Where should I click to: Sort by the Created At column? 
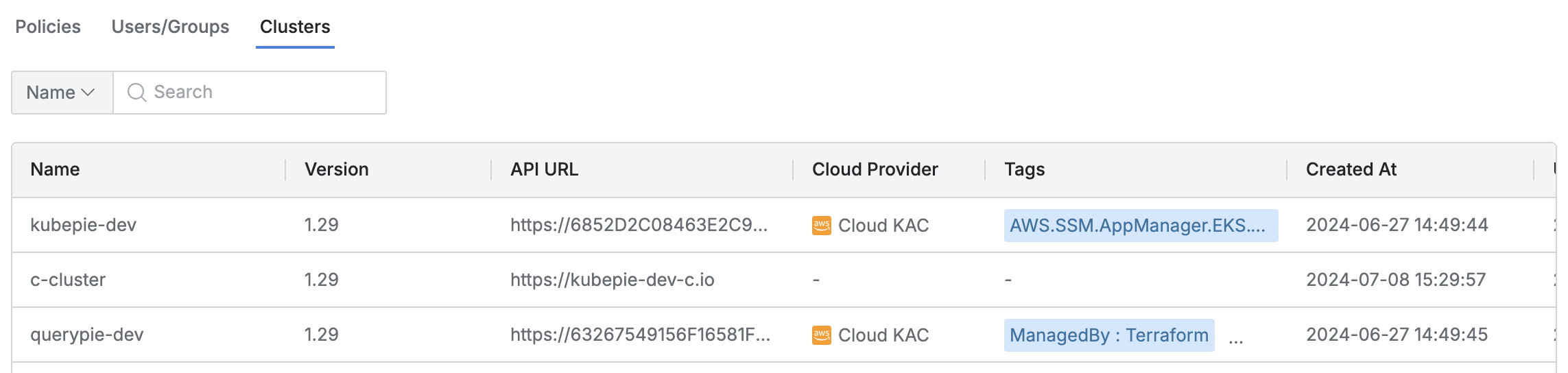point(1351,169)
